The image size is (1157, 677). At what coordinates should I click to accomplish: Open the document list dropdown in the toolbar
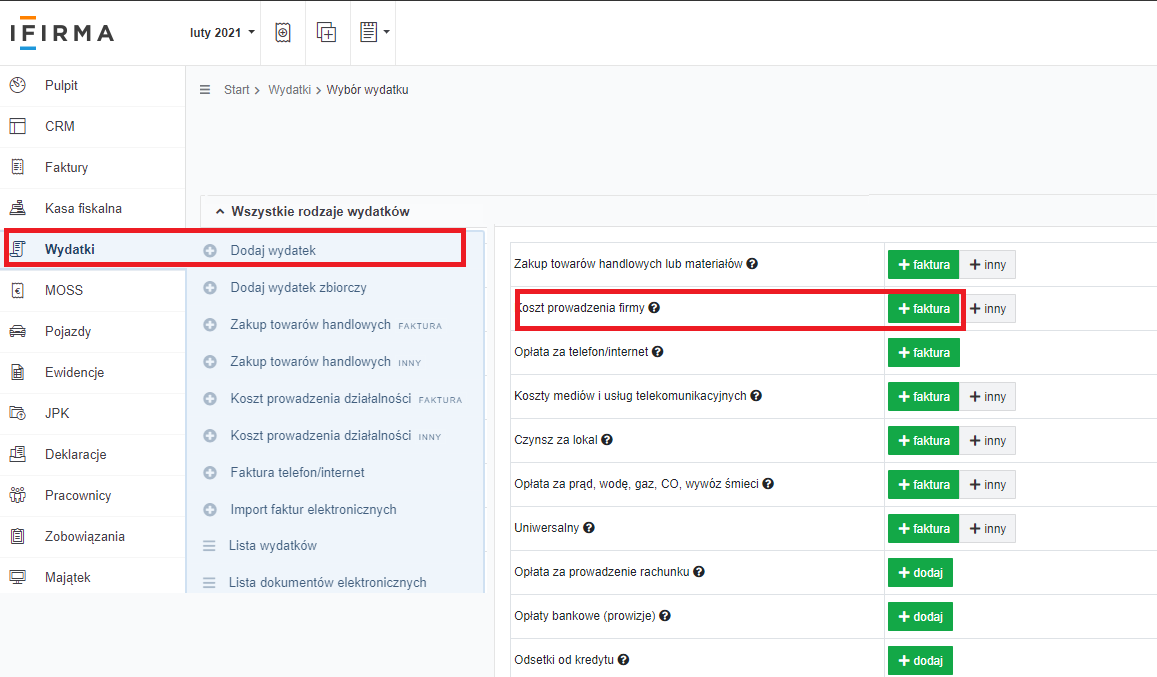[374, 32]
